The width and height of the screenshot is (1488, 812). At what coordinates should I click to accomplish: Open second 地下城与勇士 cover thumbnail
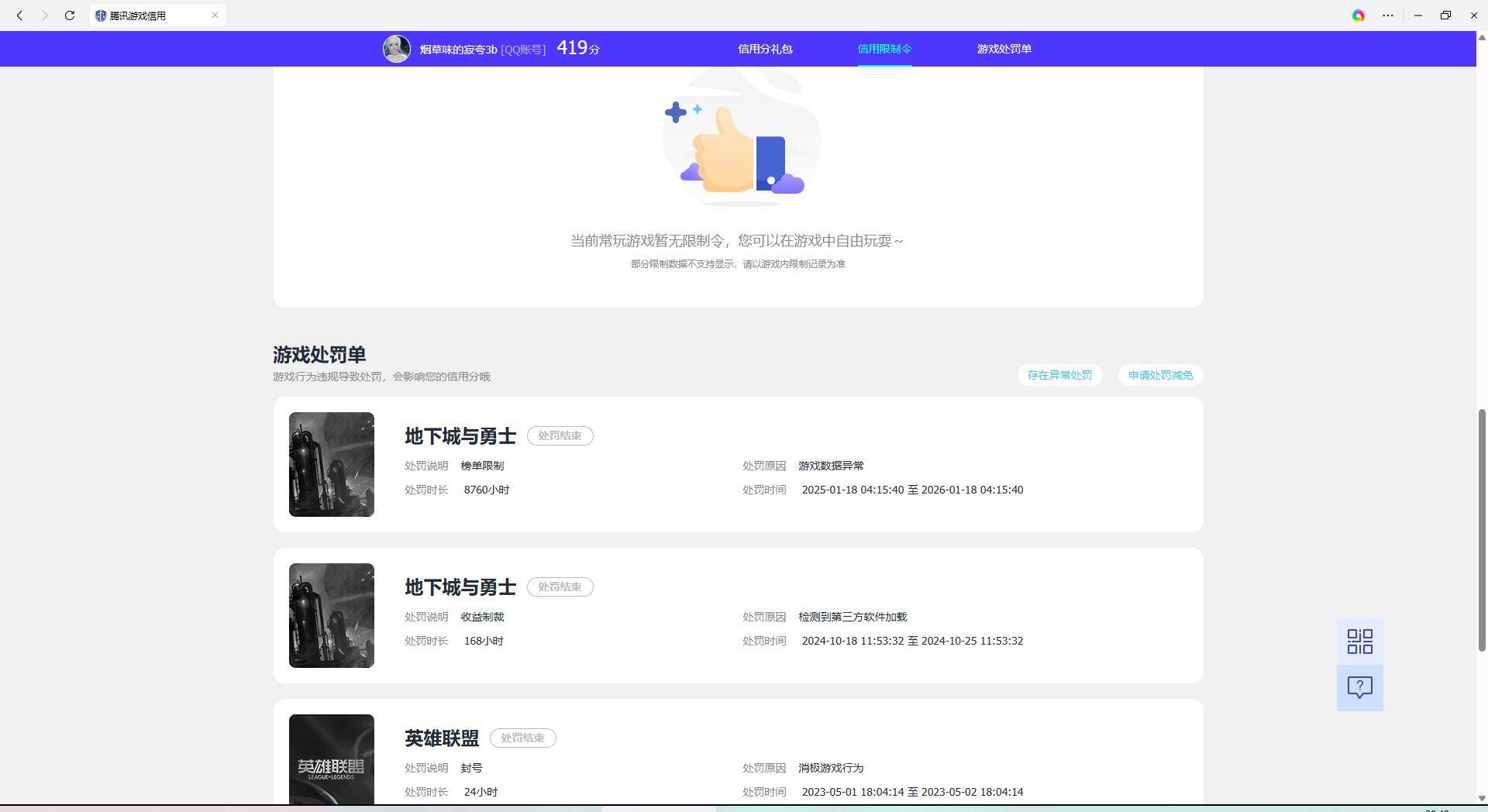(331, 615)
